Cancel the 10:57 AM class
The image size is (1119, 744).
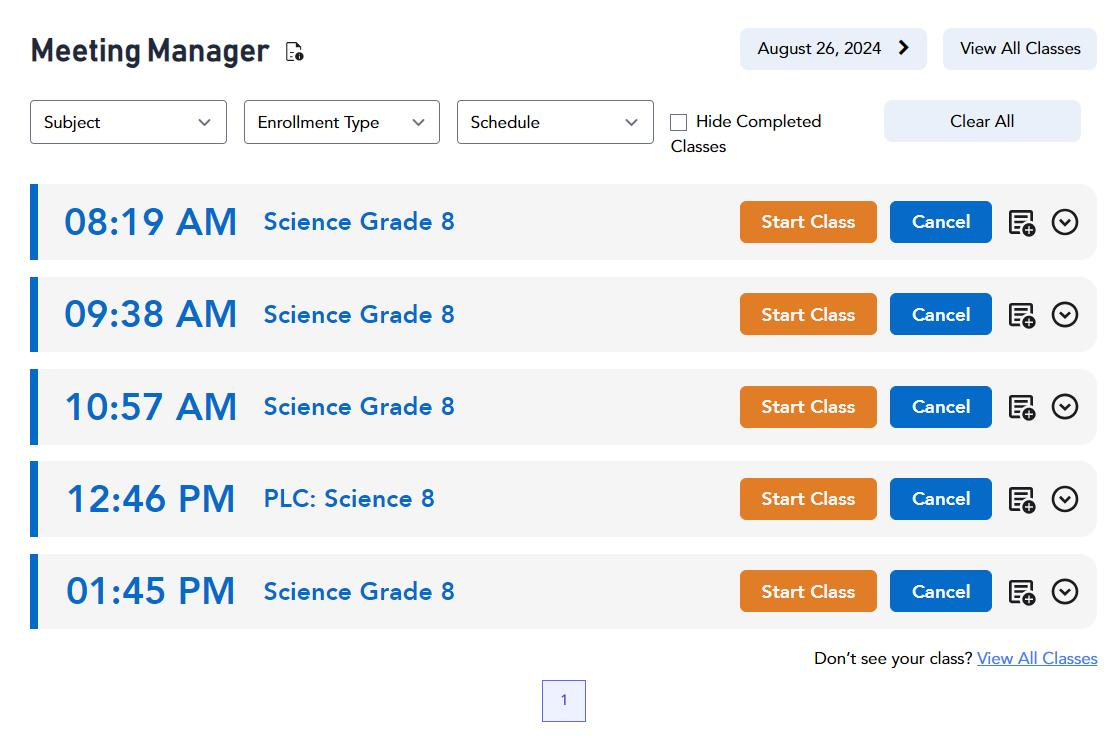click(941, 407)
